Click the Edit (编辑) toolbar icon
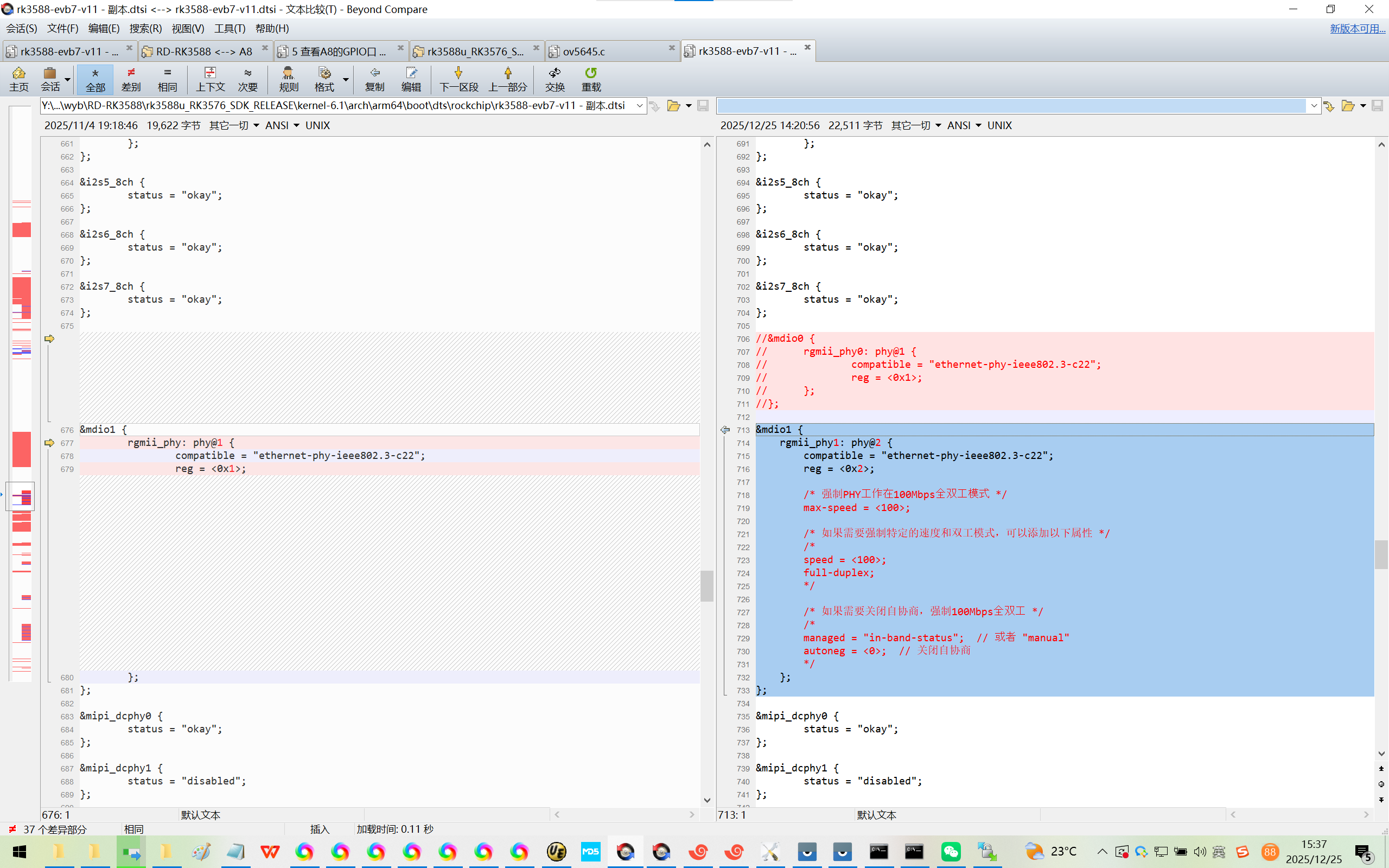This screenshot has height=868, width=1389. click(411, 79)
